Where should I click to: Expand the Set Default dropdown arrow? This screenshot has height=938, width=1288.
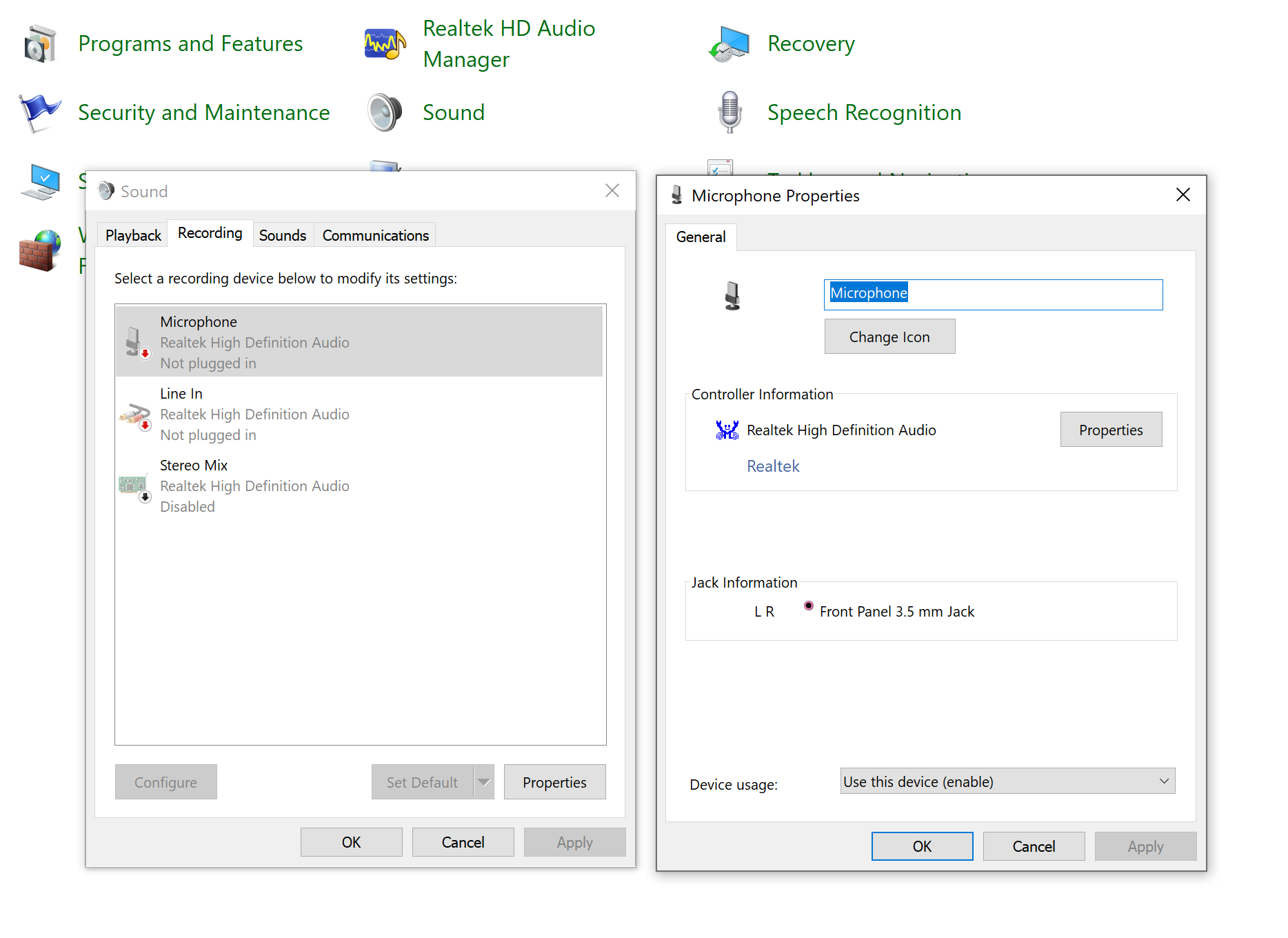pyautogui.click(x=484, y=782)
